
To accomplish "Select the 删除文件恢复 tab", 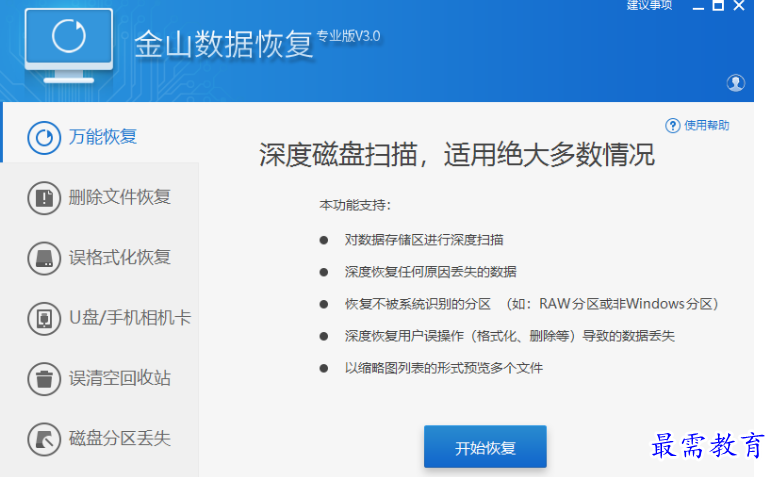I will pyautogui.click(x=100, y=198).
